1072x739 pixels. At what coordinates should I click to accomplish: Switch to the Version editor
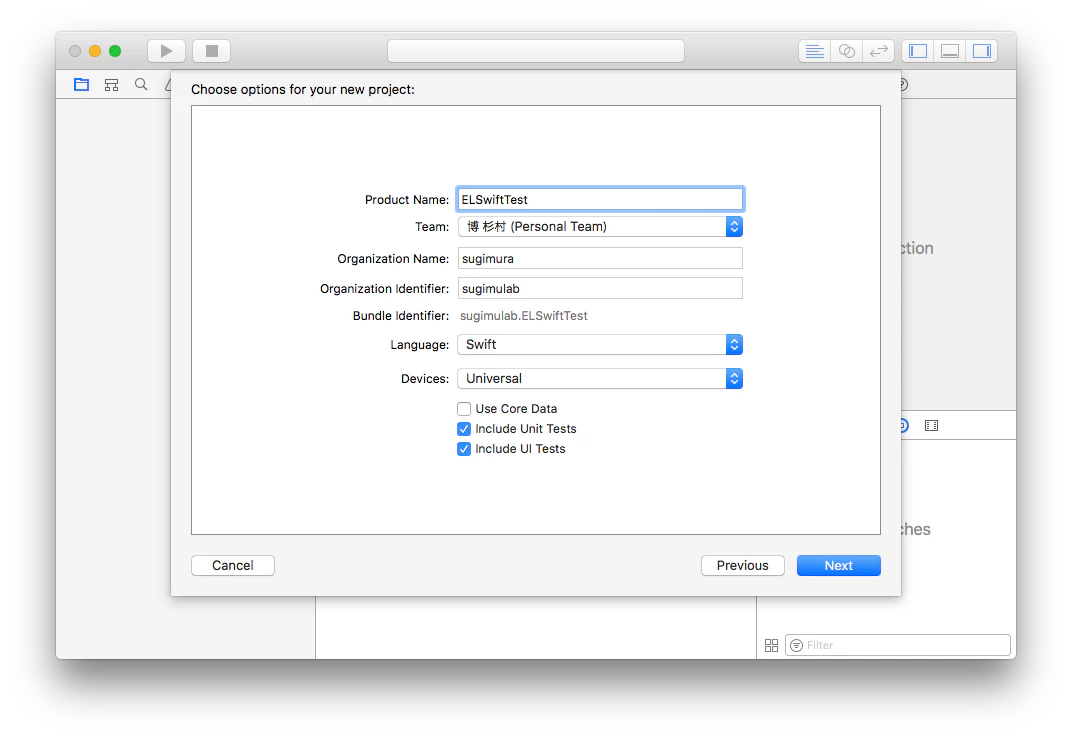tap(879, 51)
